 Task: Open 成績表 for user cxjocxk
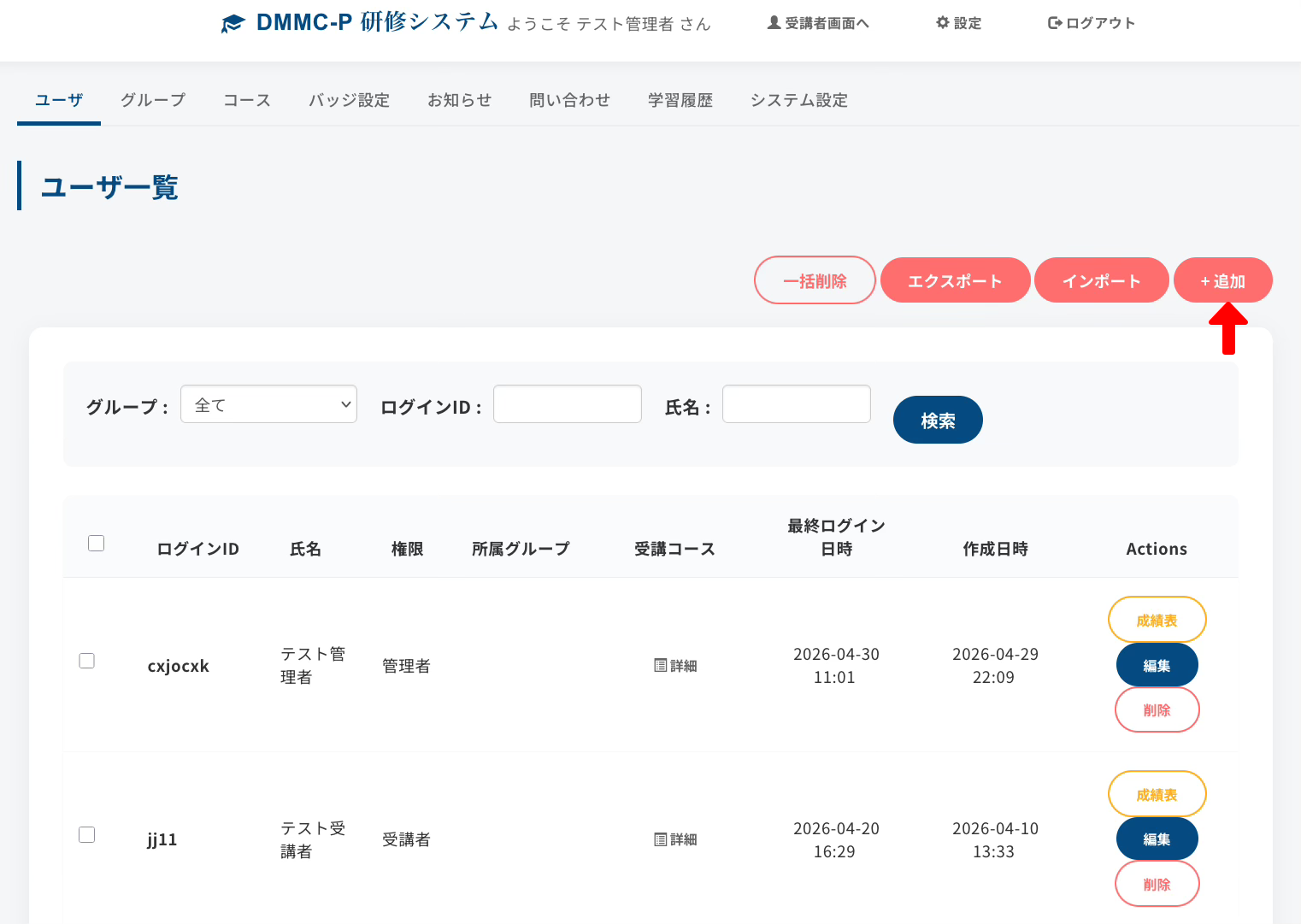click(x=1157, y=620)
